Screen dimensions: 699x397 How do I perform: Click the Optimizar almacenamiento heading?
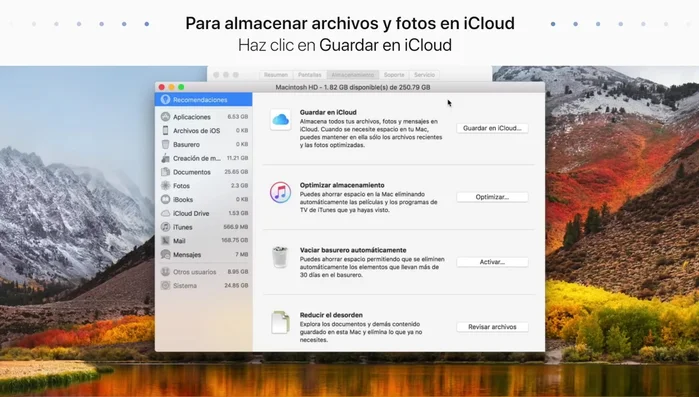[342, 185]
